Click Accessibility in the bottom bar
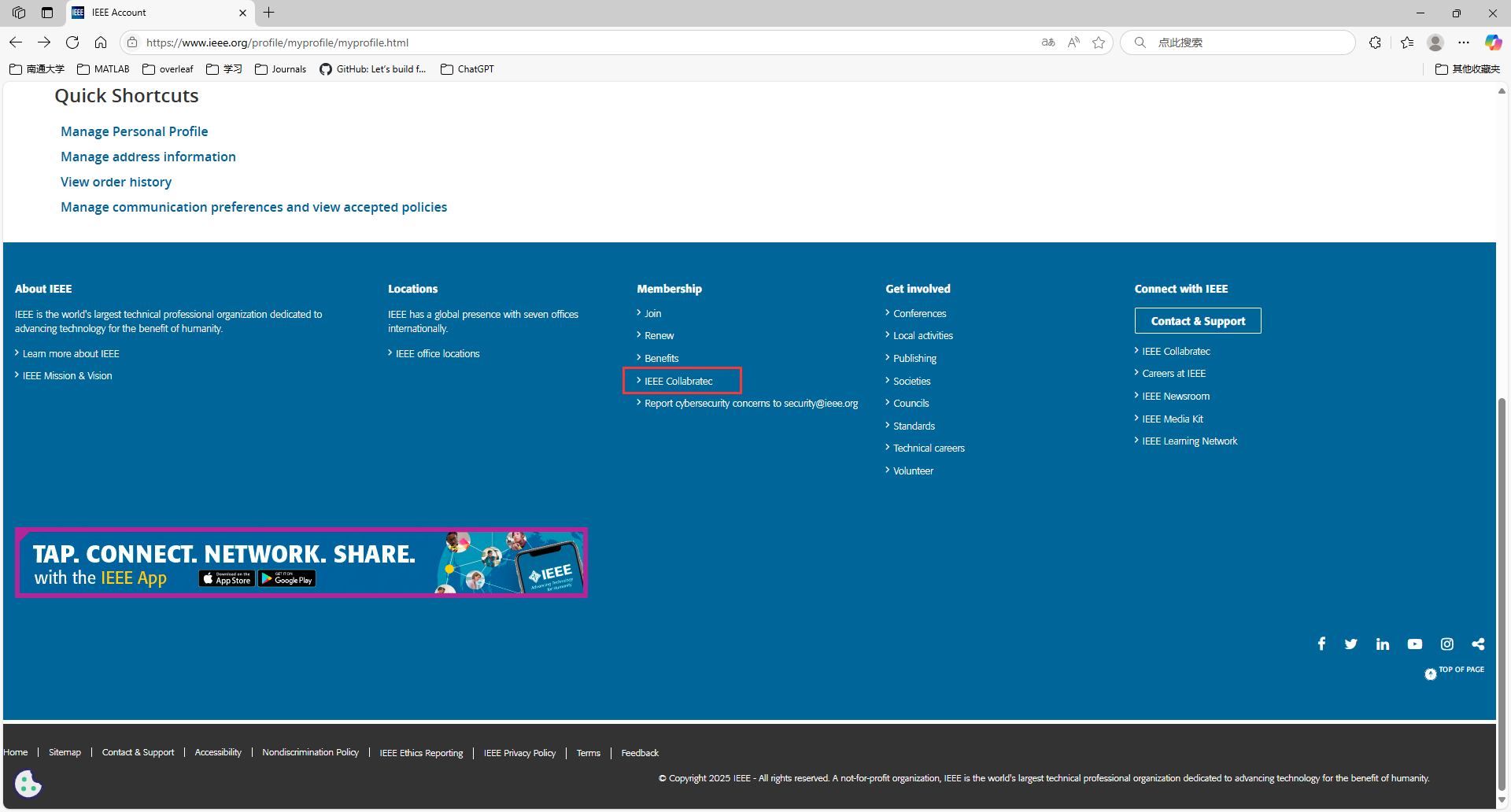The height and width of the screenshot is (812, 1511). [x=218, y=752]
